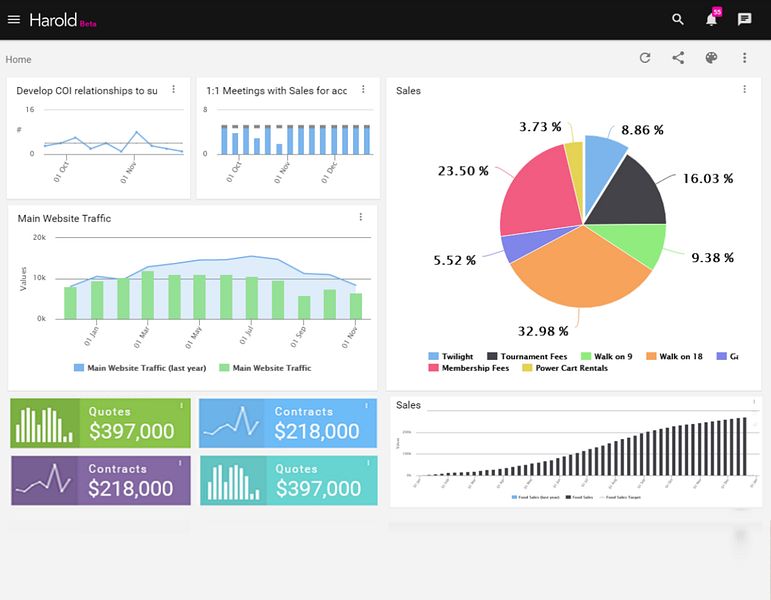Click the bar chart icon on teal Quotes tile
Image resolution: width=771 pixels, height=600 pixels.
pos(234,482)
